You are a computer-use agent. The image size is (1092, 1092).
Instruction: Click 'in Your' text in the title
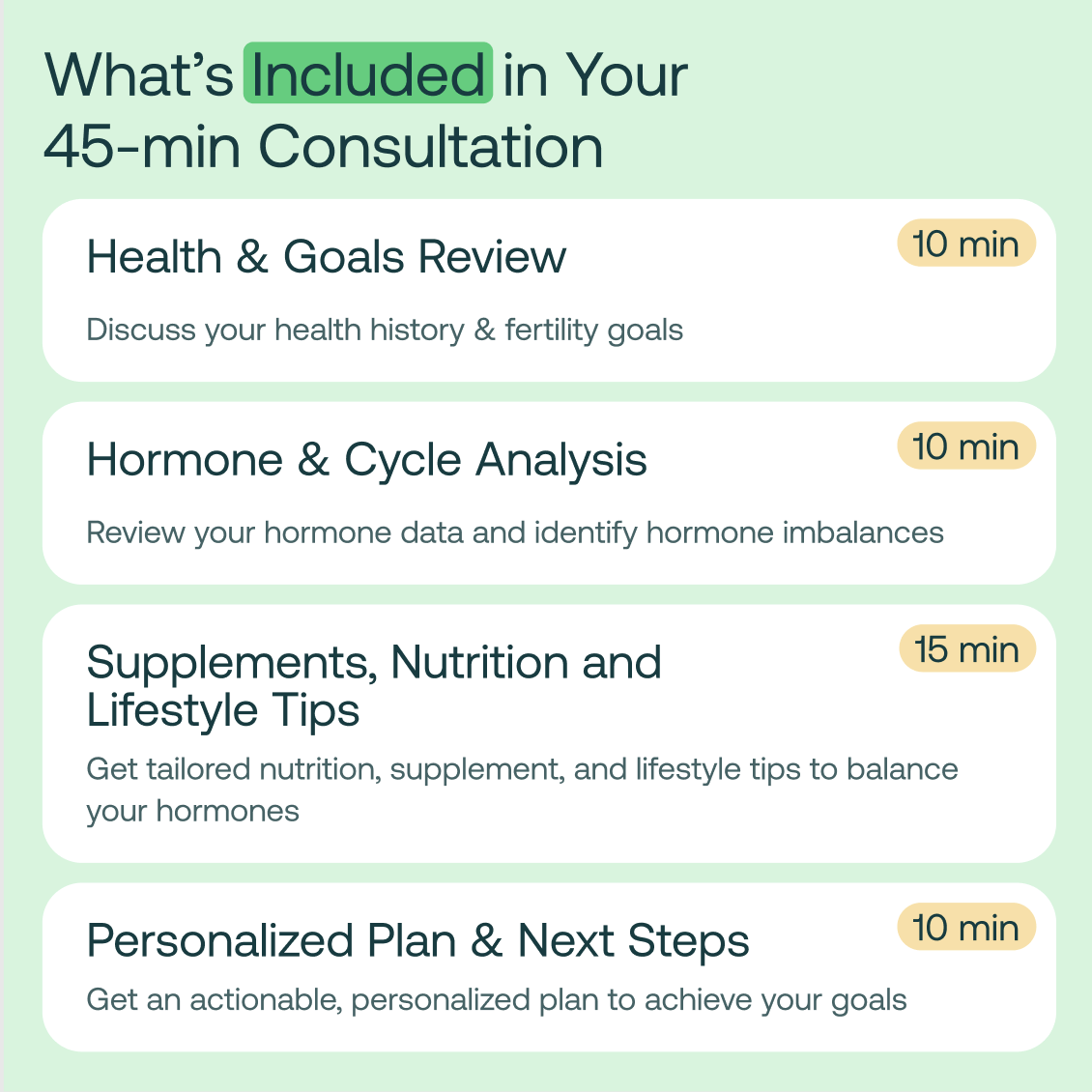pyautogui.click(x=594, y=74)
